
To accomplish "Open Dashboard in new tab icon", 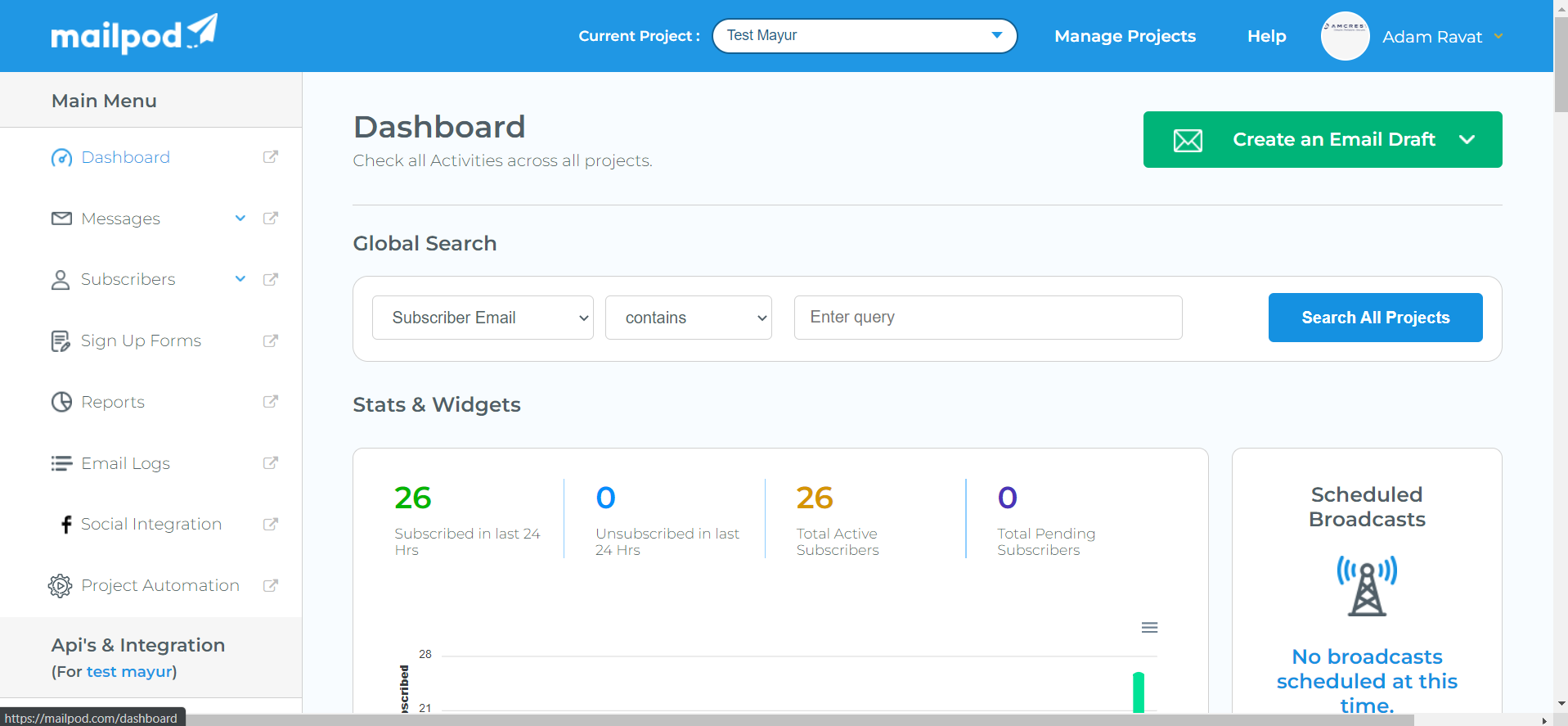I will pos(271,157).
